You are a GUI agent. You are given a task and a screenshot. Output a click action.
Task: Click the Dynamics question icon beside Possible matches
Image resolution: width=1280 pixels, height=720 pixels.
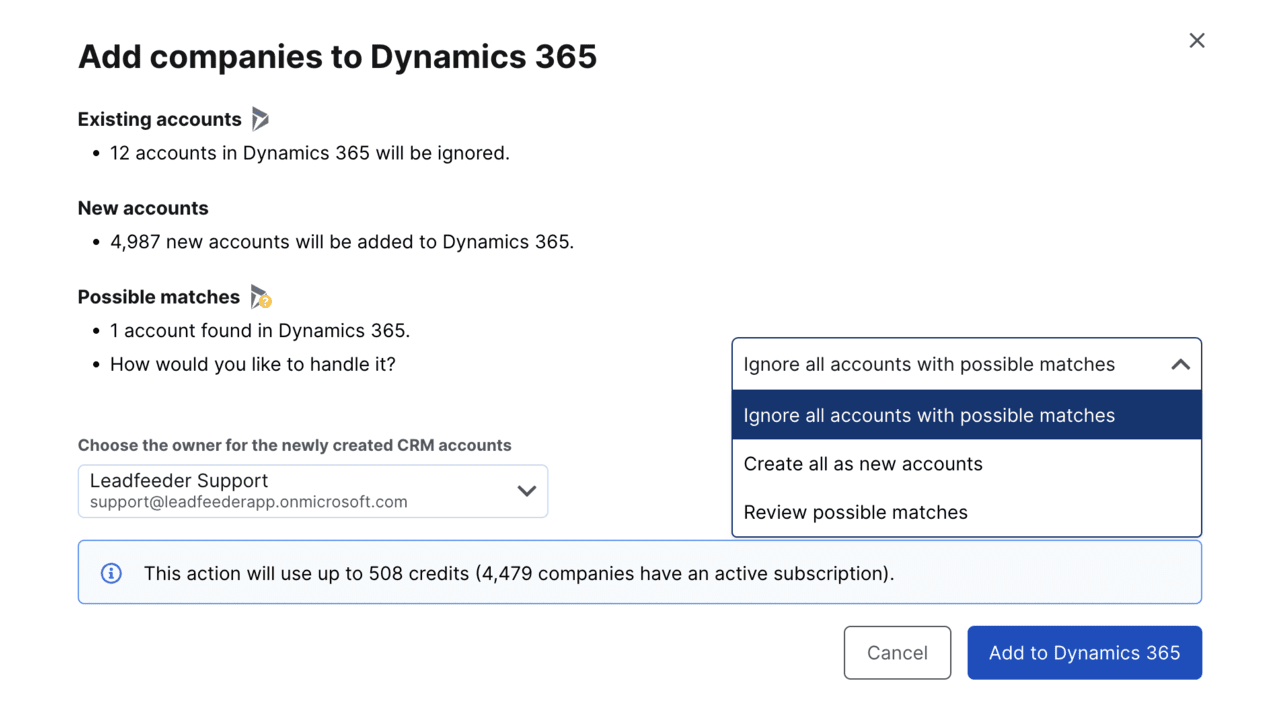coord(261,297)
